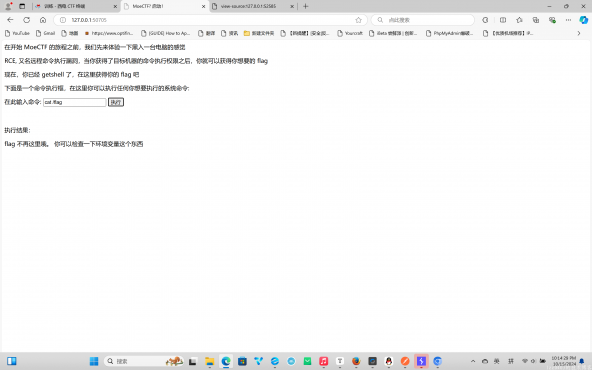Open the optifine https bookmark
The height and width of the screenshot is (370, 592).
pos(109,33)
